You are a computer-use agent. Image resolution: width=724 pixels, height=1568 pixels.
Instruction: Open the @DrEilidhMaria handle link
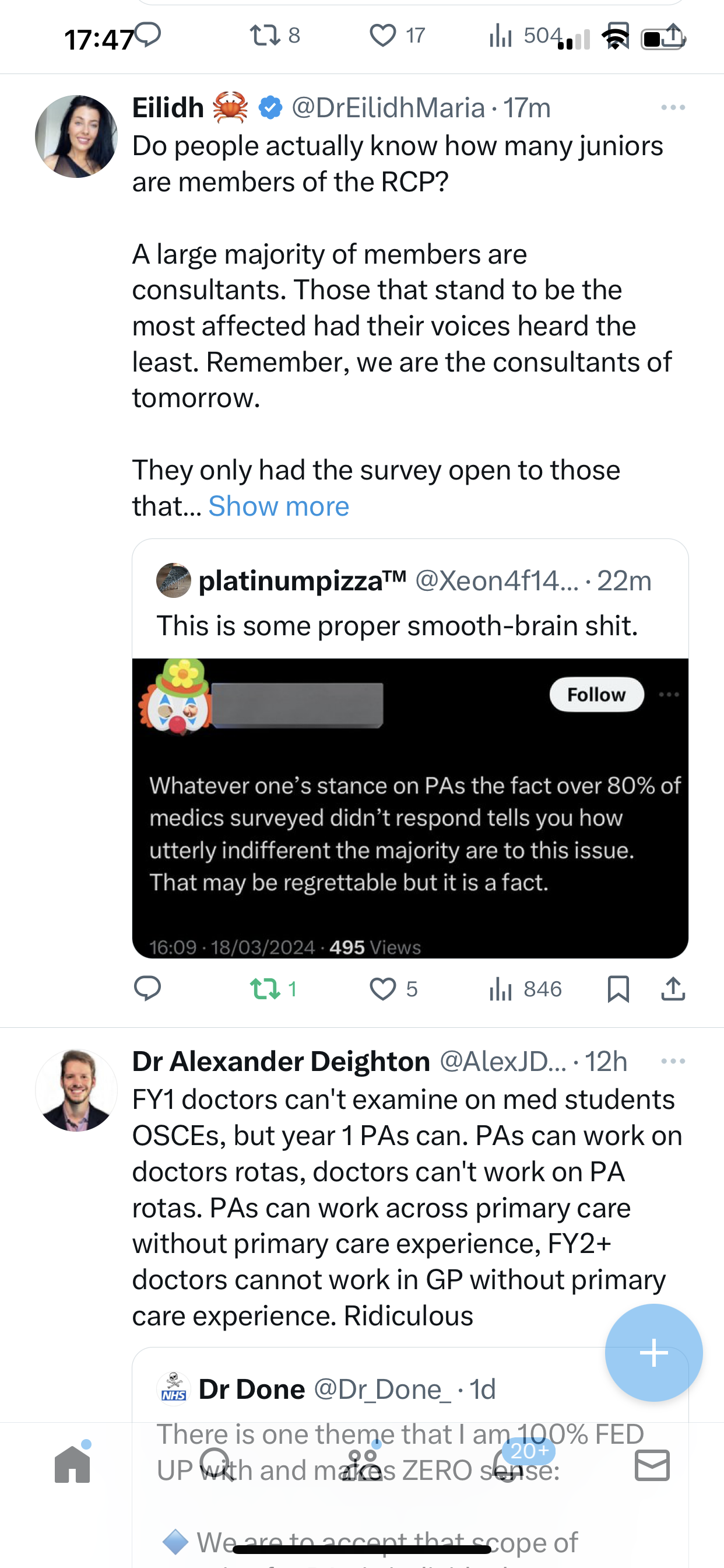(388, 108)
